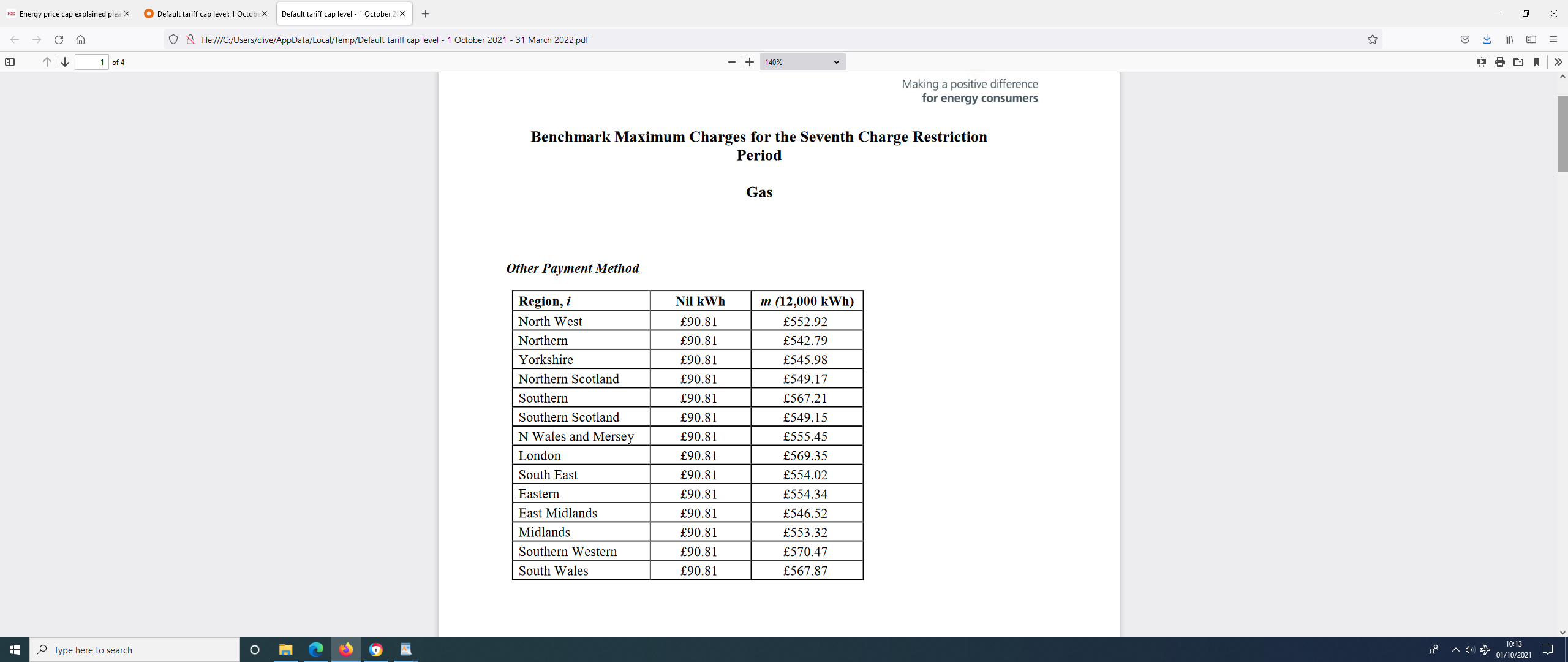Click the Type here to search box
1568x662 pixels.
135,650
